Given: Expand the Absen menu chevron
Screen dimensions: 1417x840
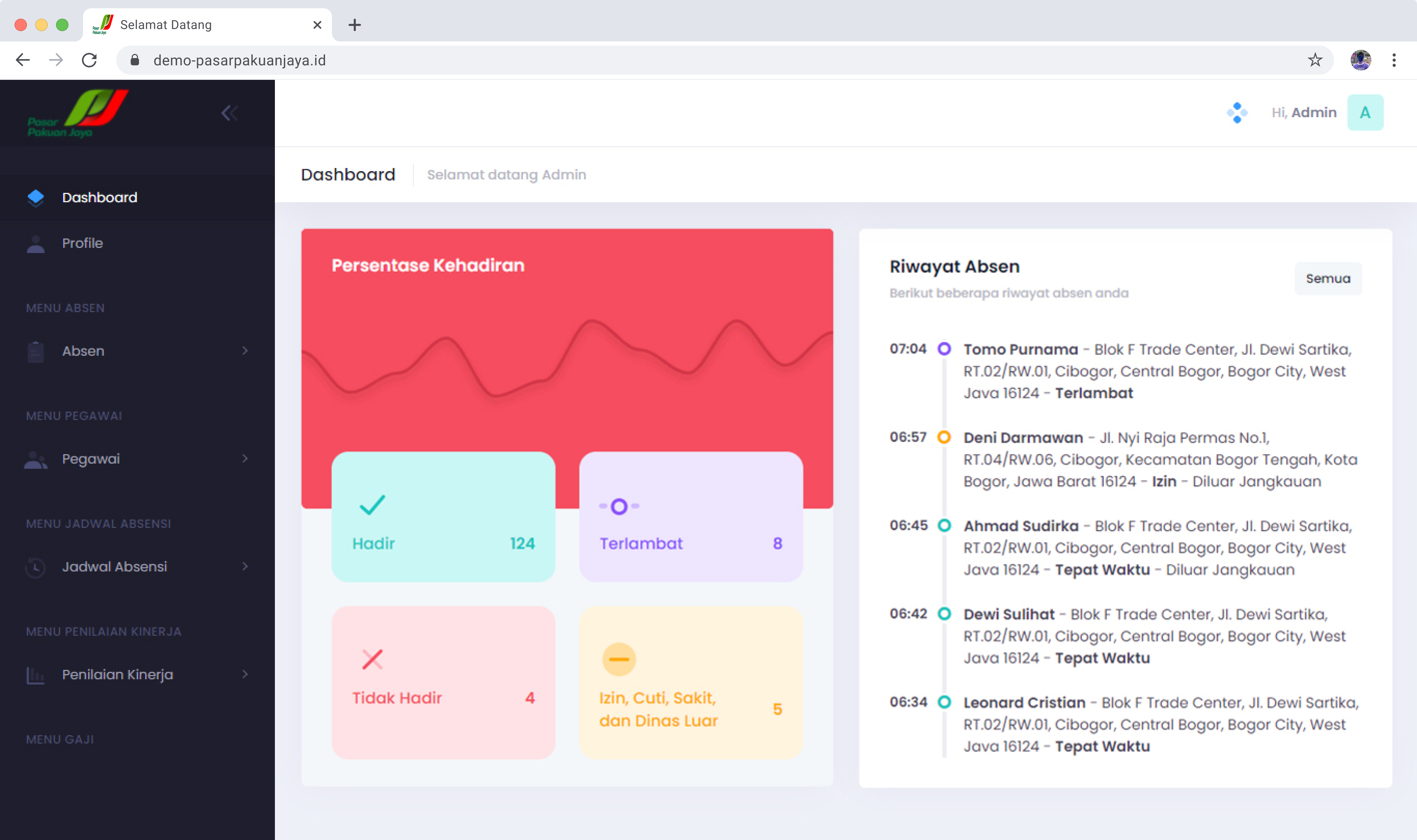Looking at the screenshot, I should [245, 351].
